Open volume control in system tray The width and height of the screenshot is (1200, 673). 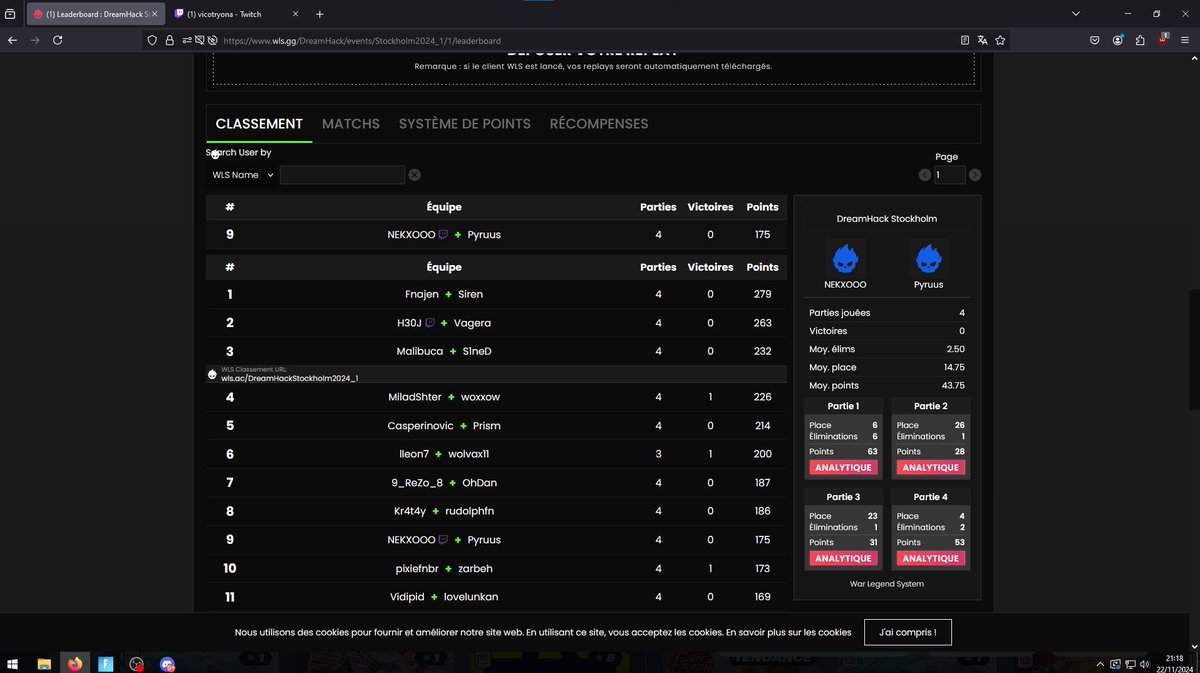[1145, 663]
